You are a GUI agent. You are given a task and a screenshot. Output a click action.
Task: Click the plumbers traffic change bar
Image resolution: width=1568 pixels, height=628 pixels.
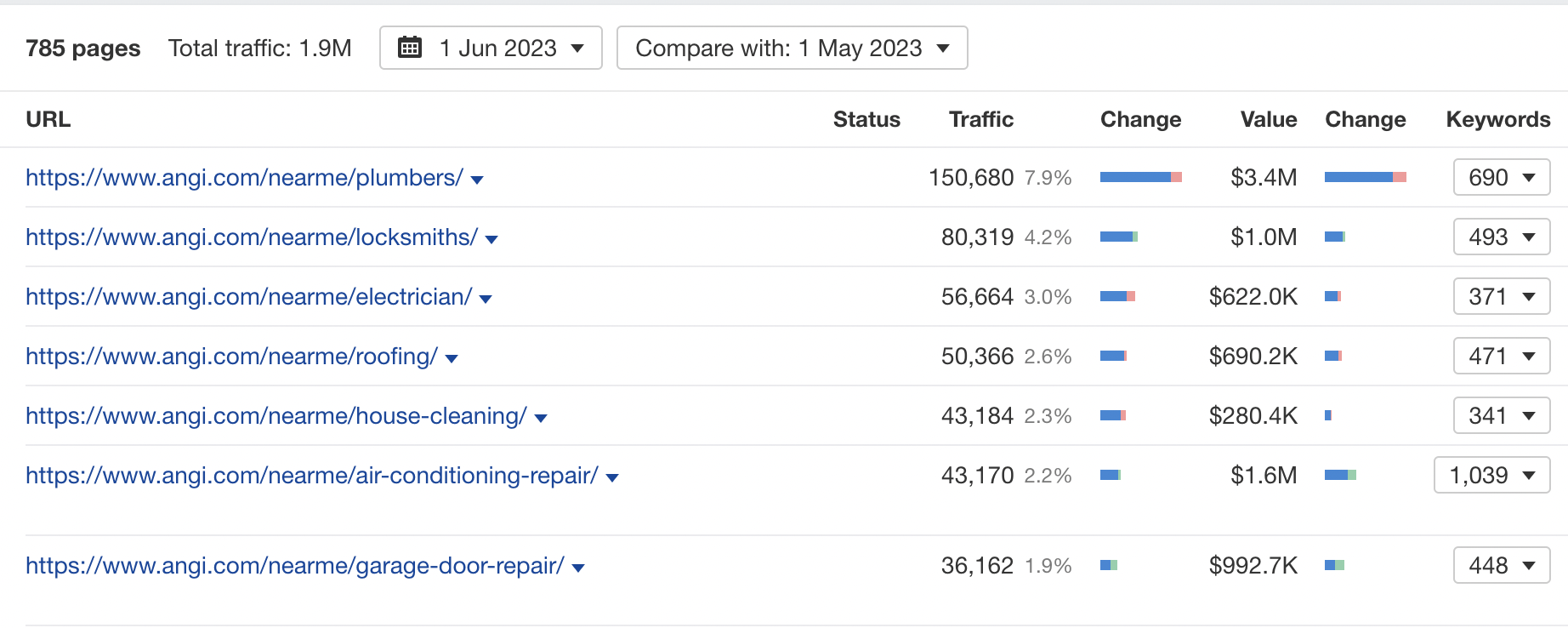coord(1140,177)
